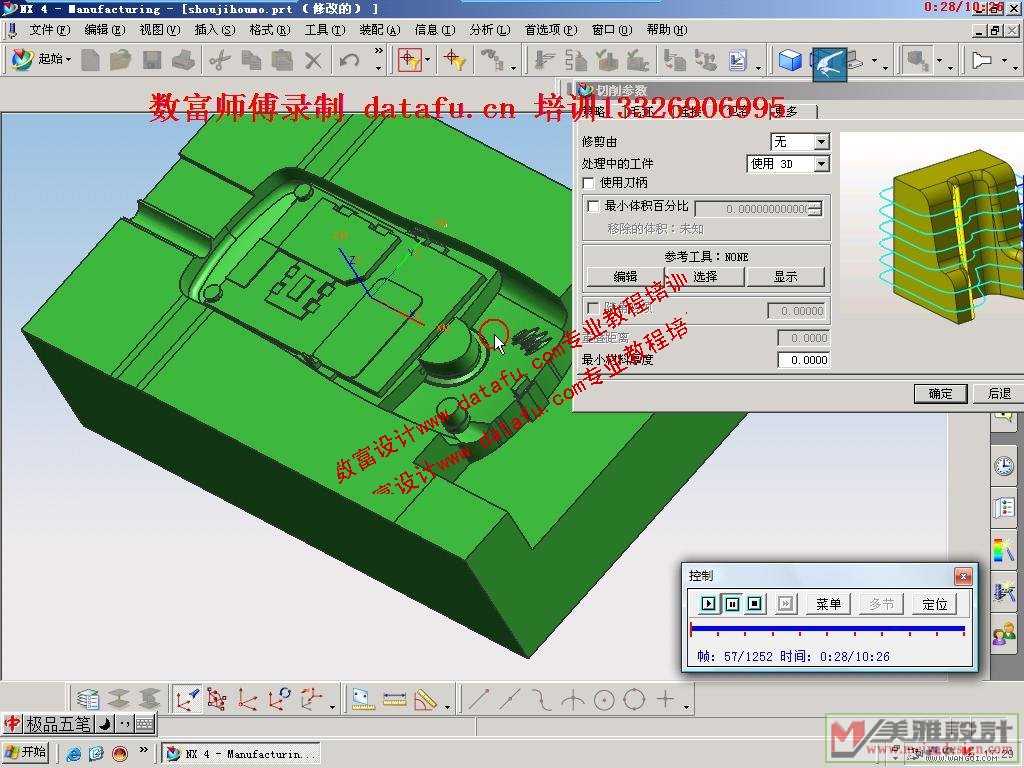This screenshot has width=1024, height=768.
Task: Toggle the 最小体积百分比 checkbox
Action: point(593,206)
